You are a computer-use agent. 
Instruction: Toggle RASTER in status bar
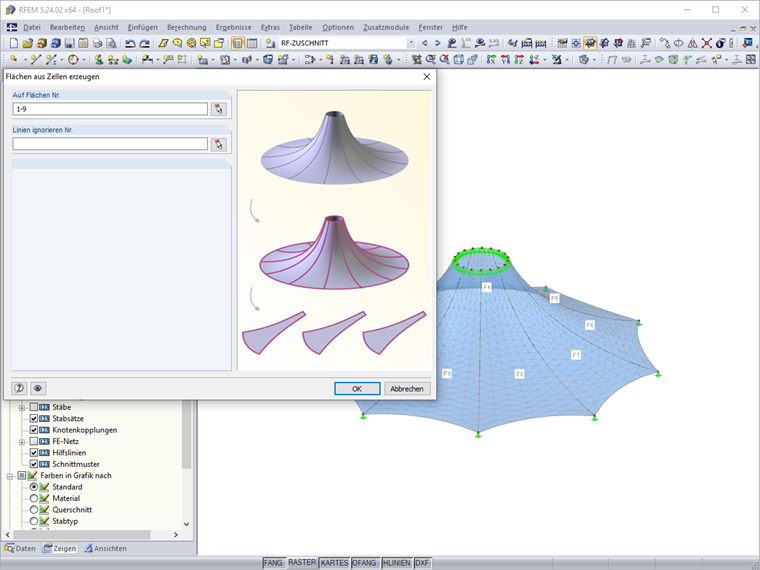pyautogui.click(x=302, y=562)
